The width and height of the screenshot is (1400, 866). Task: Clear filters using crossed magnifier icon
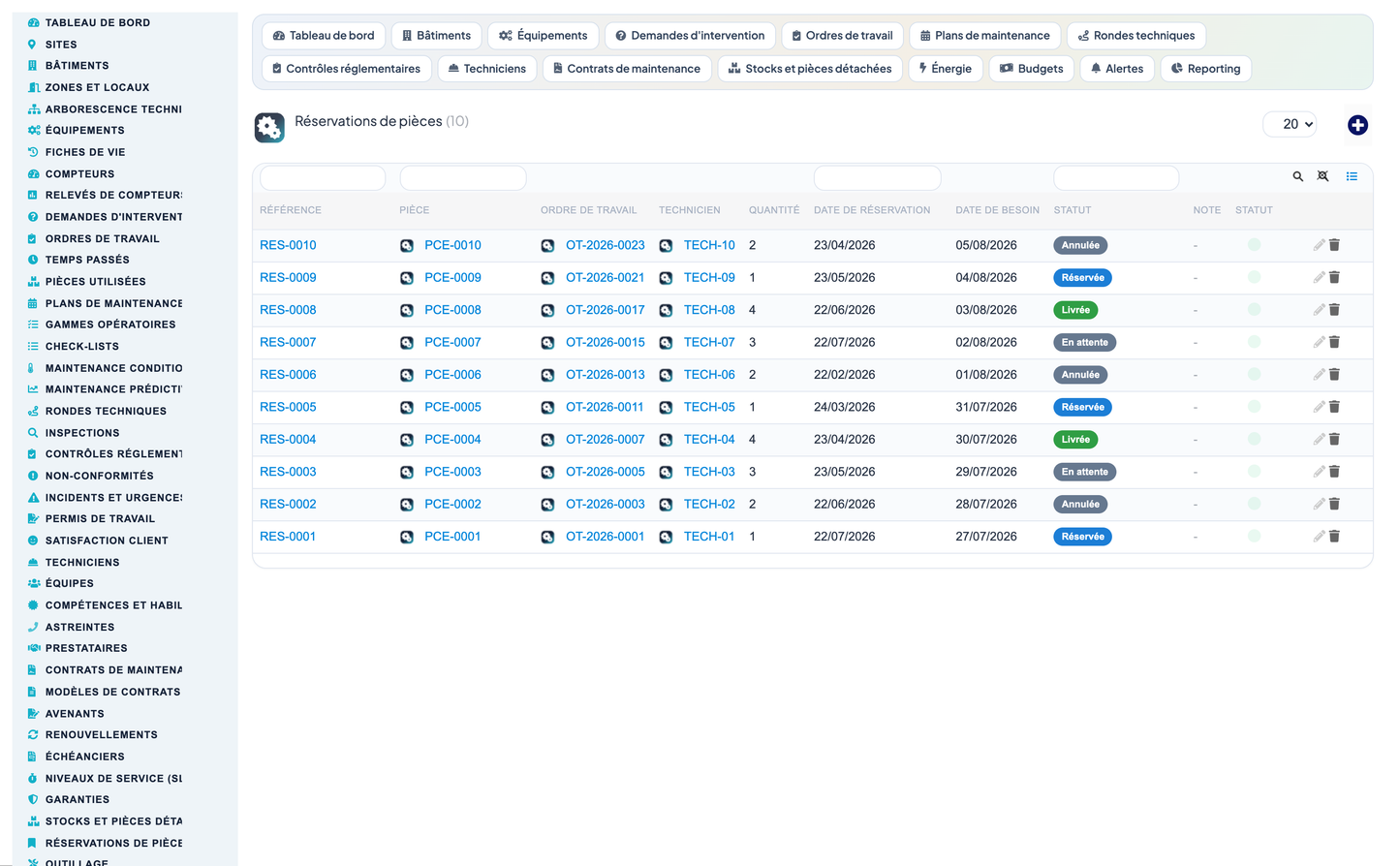pyautogui.click(x=1322, y=176)
